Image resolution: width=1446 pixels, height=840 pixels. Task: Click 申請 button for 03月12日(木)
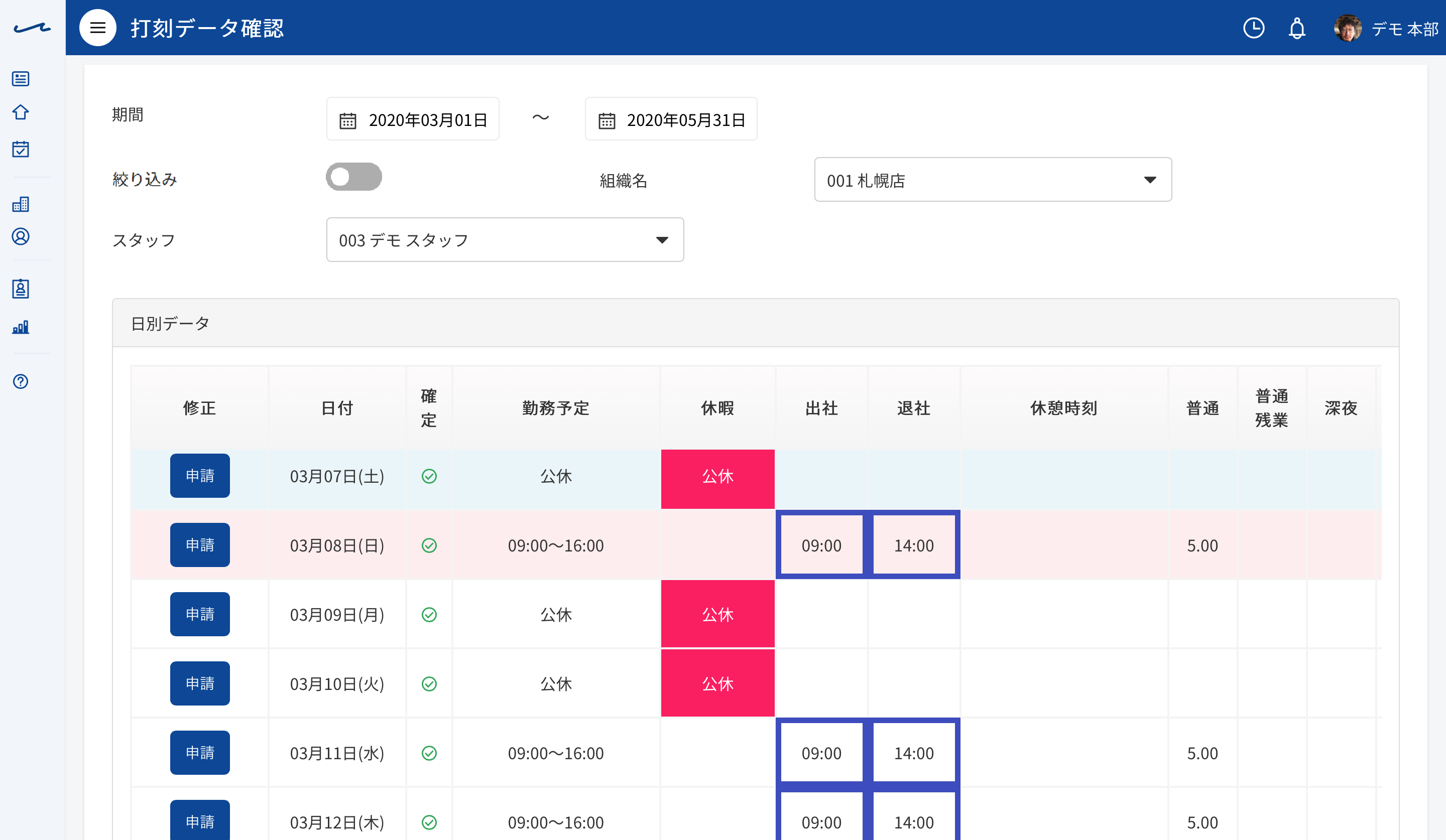tap(200, 820)
